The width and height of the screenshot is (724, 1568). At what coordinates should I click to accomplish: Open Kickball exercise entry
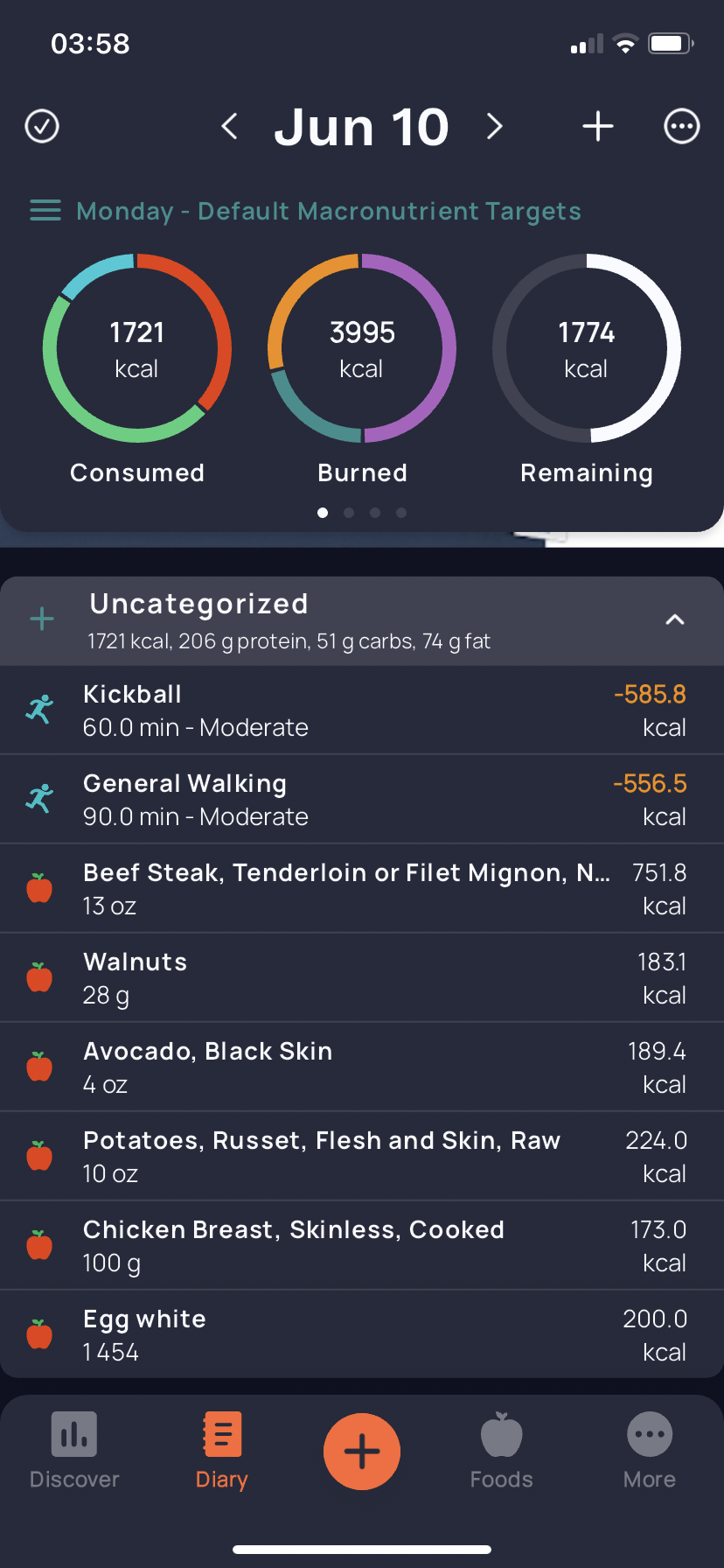coord(362,710)
